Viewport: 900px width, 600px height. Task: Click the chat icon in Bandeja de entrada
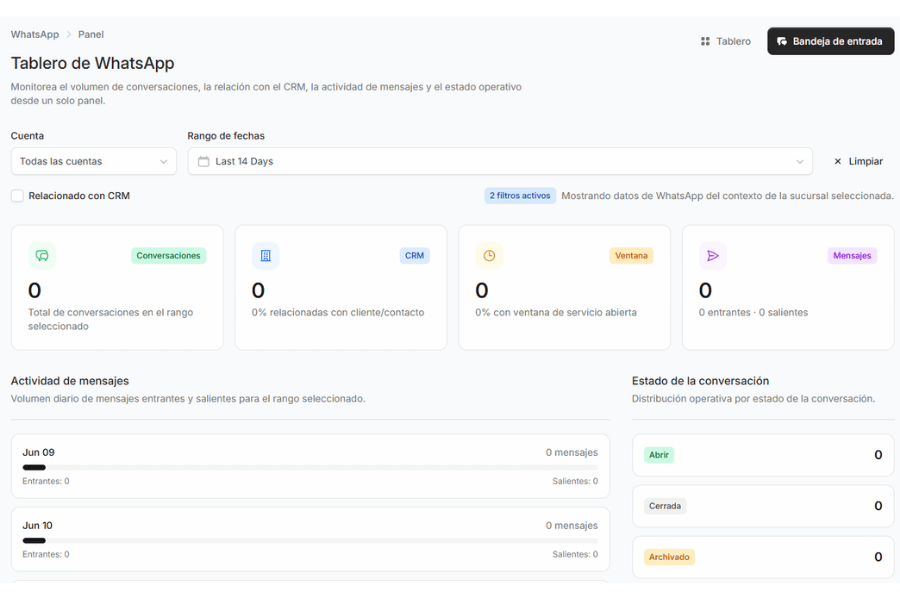[781, 41]
